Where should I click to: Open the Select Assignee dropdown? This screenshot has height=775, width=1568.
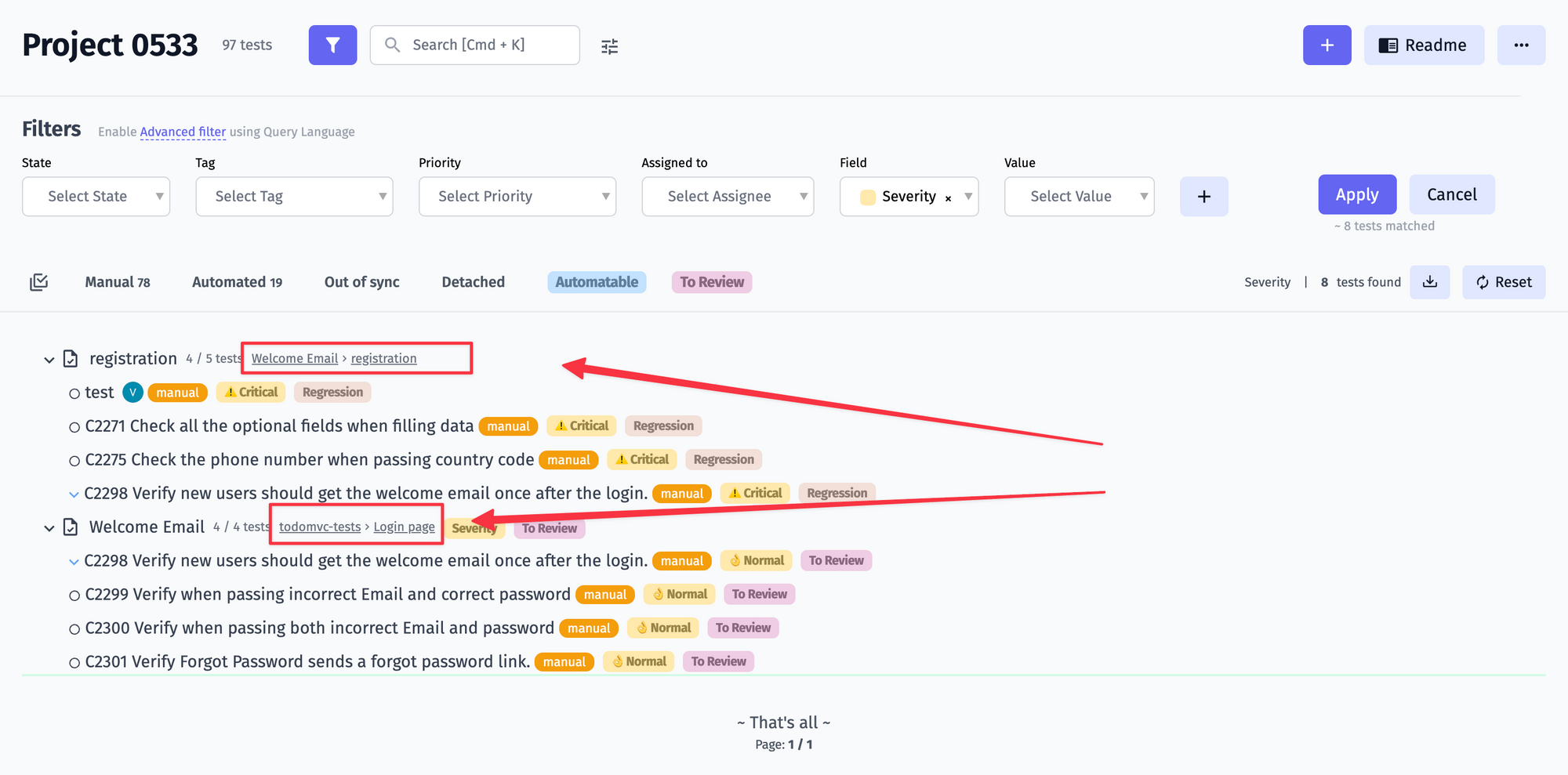[728, 196]
